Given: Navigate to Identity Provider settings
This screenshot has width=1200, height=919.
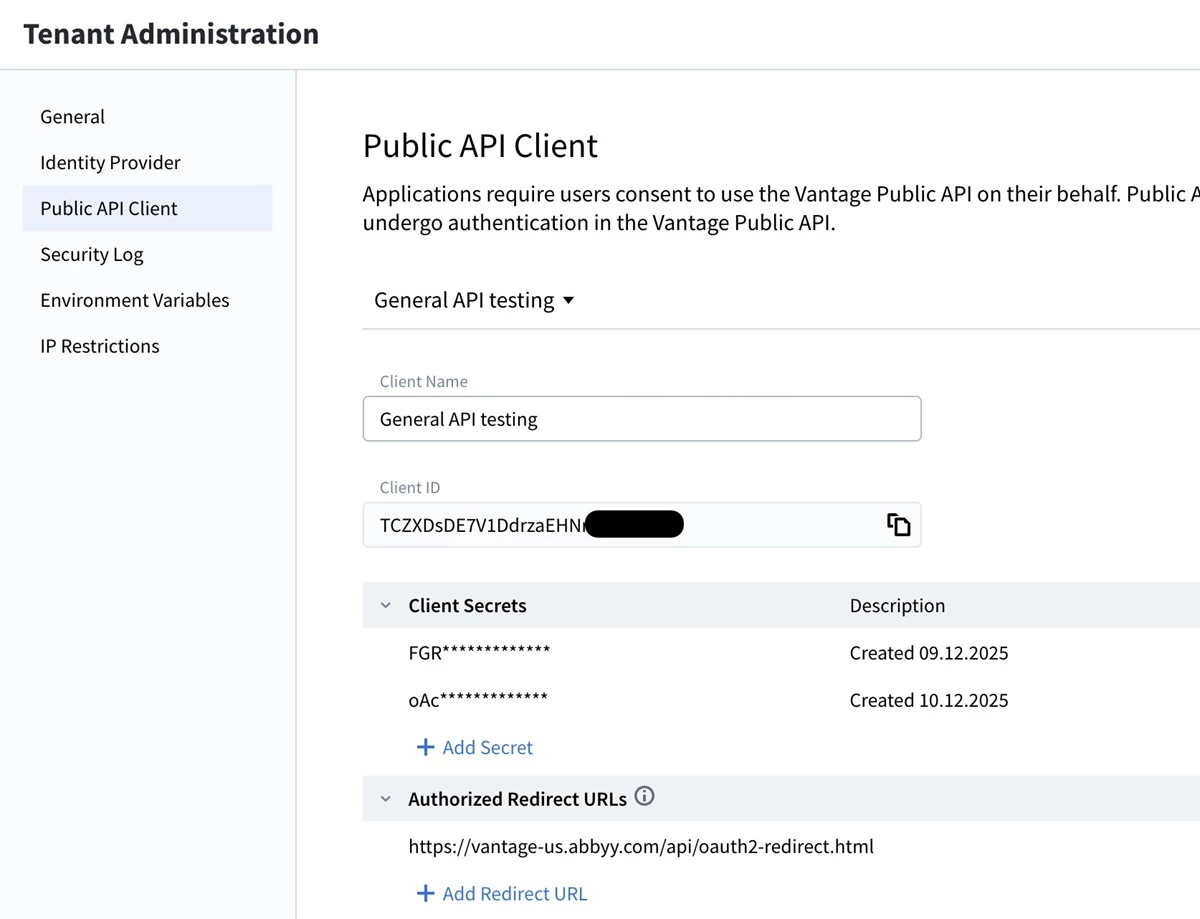Looking at the screenshot, I should click(x=110, y=162).
